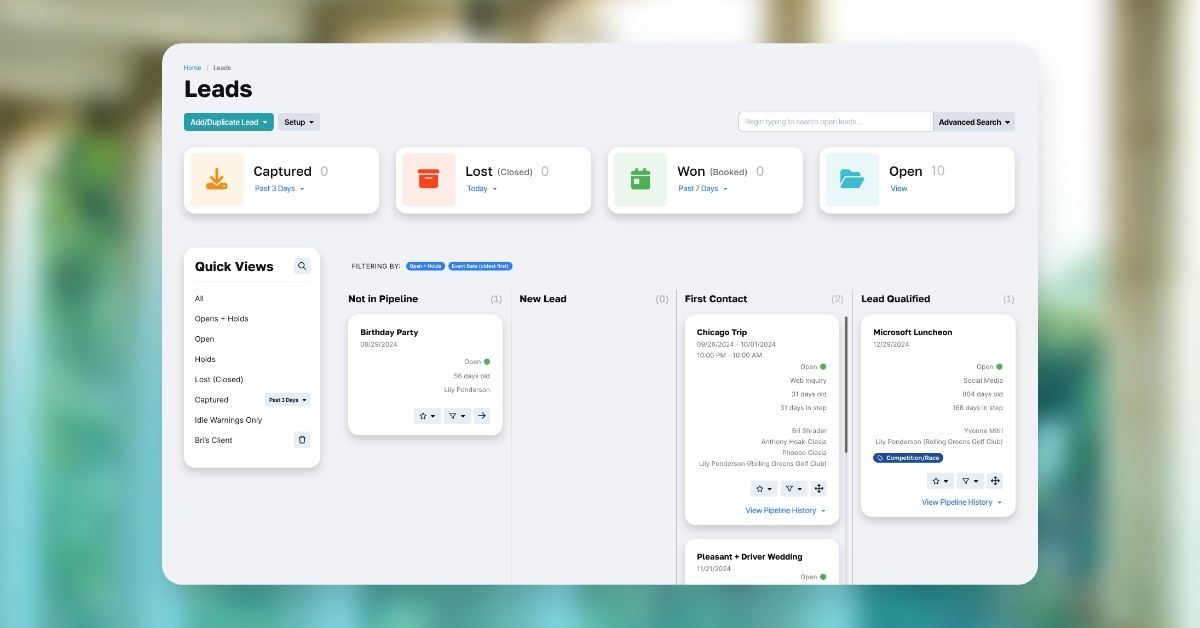Change Lost card's Today range dropdown
Viewport: 1200px width, 628px height.
(481, 188)
